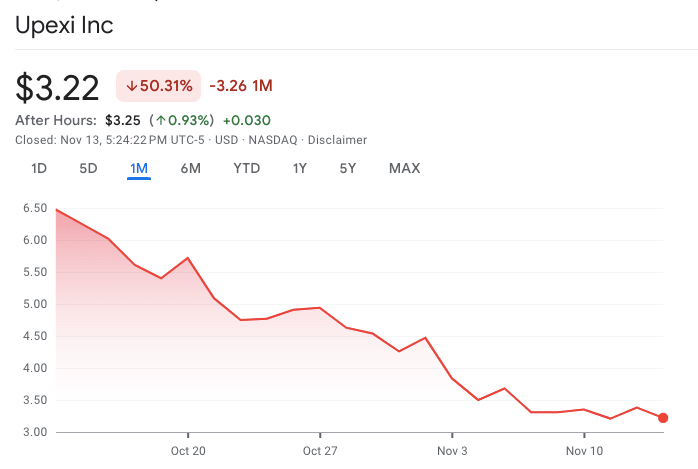Open the Disclaimer link
Image resolution: width=698 pixels, height=469 pixels.
337,140
